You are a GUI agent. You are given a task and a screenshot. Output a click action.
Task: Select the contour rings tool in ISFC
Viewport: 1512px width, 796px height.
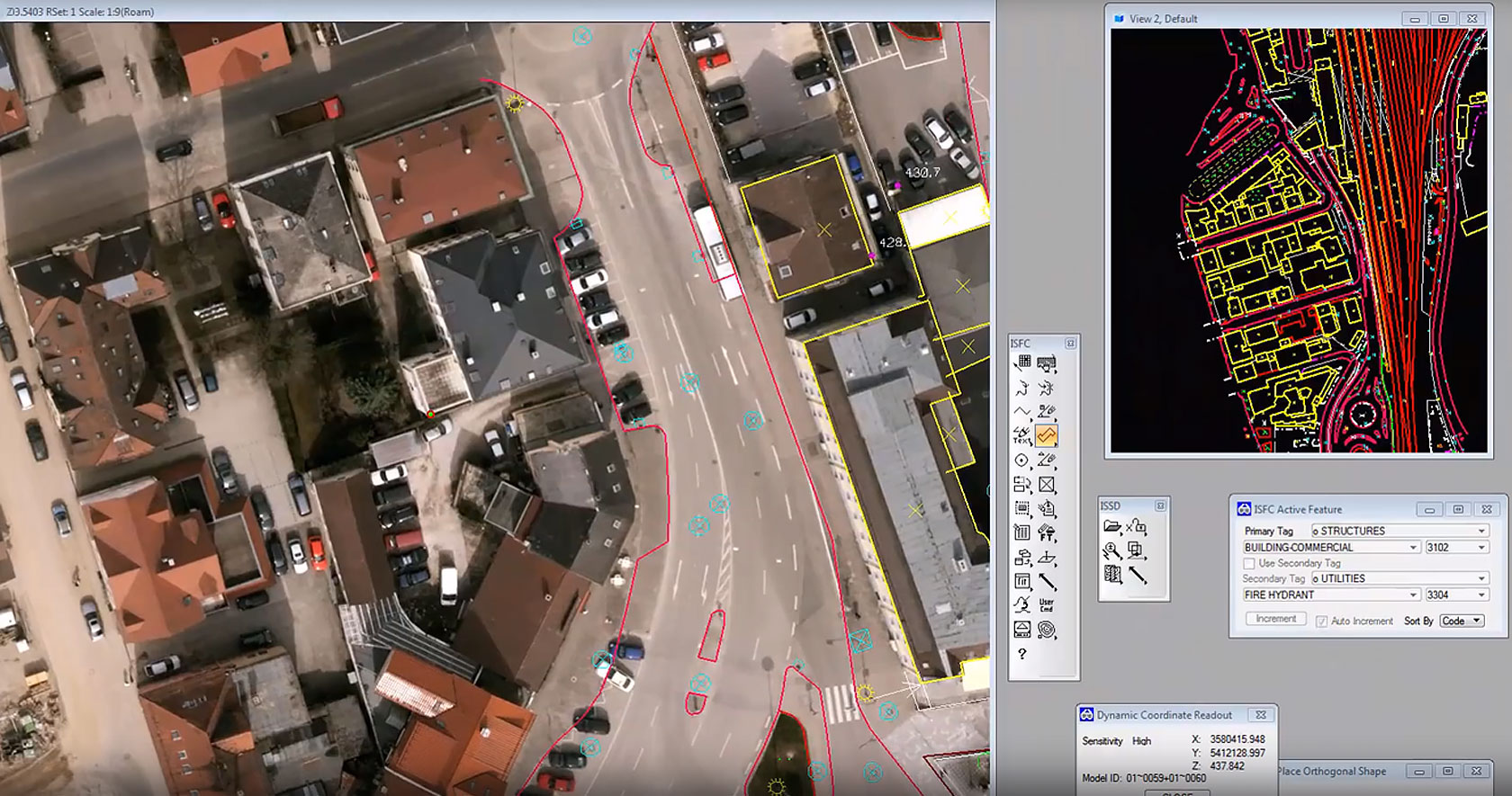pyautogui.click(x=1046, y=629)
